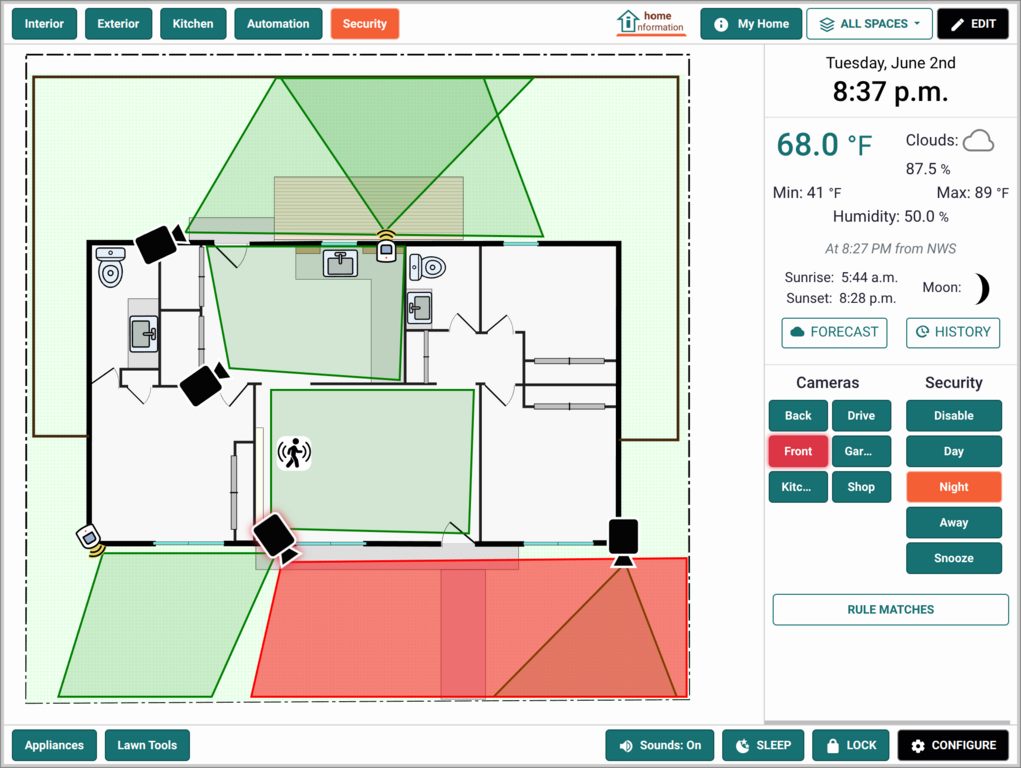Screen dimensions: 1021x768
Task: Select the interior hallway camera icon
Action: coord(204,384)
